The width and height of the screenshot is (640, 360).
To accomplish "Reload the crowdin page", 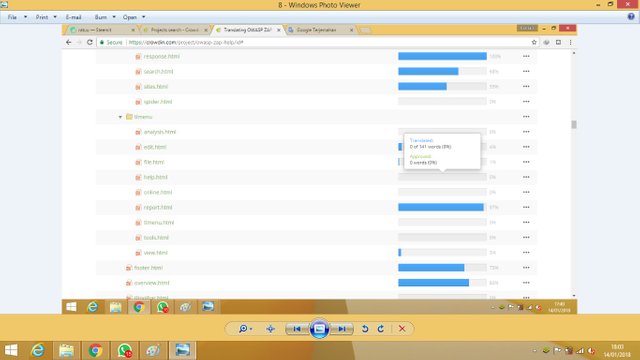I will pos(90,42).
